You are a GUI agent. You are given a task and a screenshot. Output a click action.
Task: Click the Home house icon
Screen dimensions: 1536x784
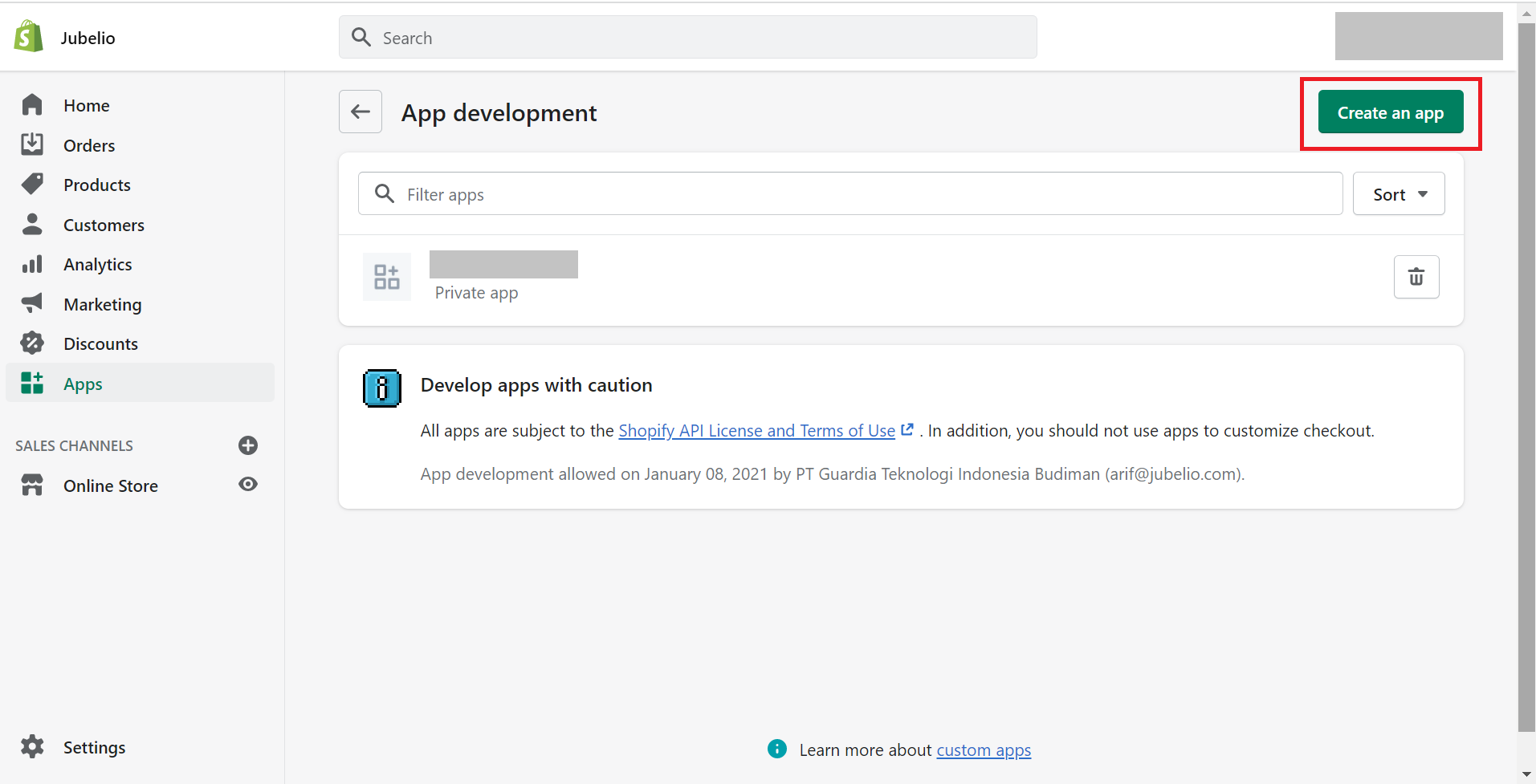tap(32, 105)
